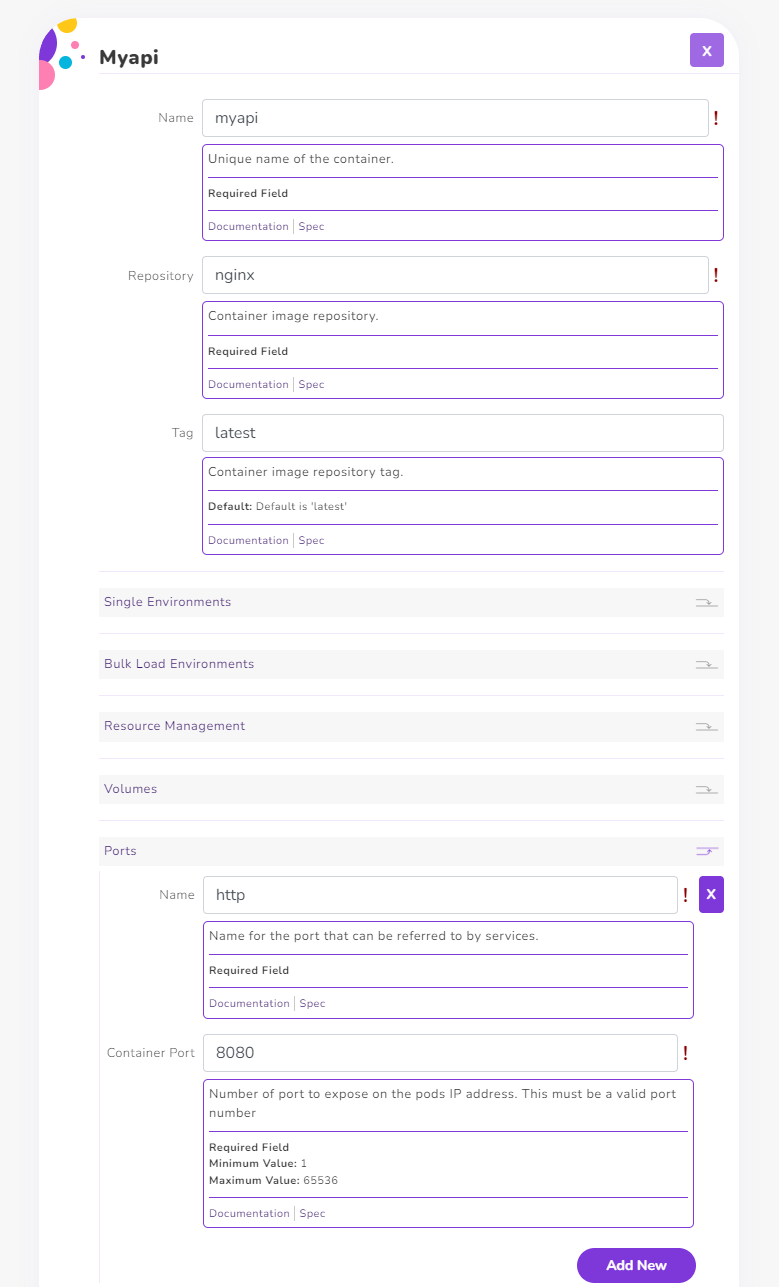Screen dimensions: 779x1287
Task: Click 'Number of port to expose' description
Action: [x=442, y=1103]
